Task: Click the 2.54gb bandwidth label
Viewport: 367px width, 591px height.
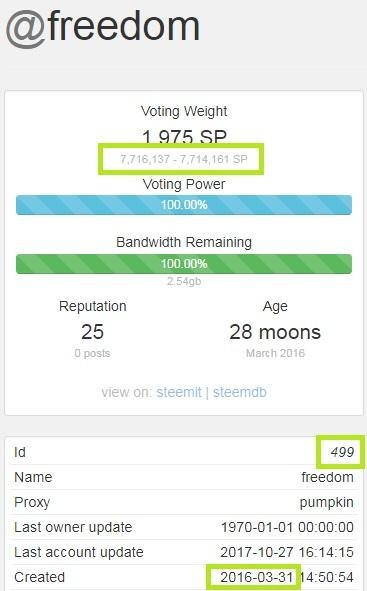Action: 184,281
